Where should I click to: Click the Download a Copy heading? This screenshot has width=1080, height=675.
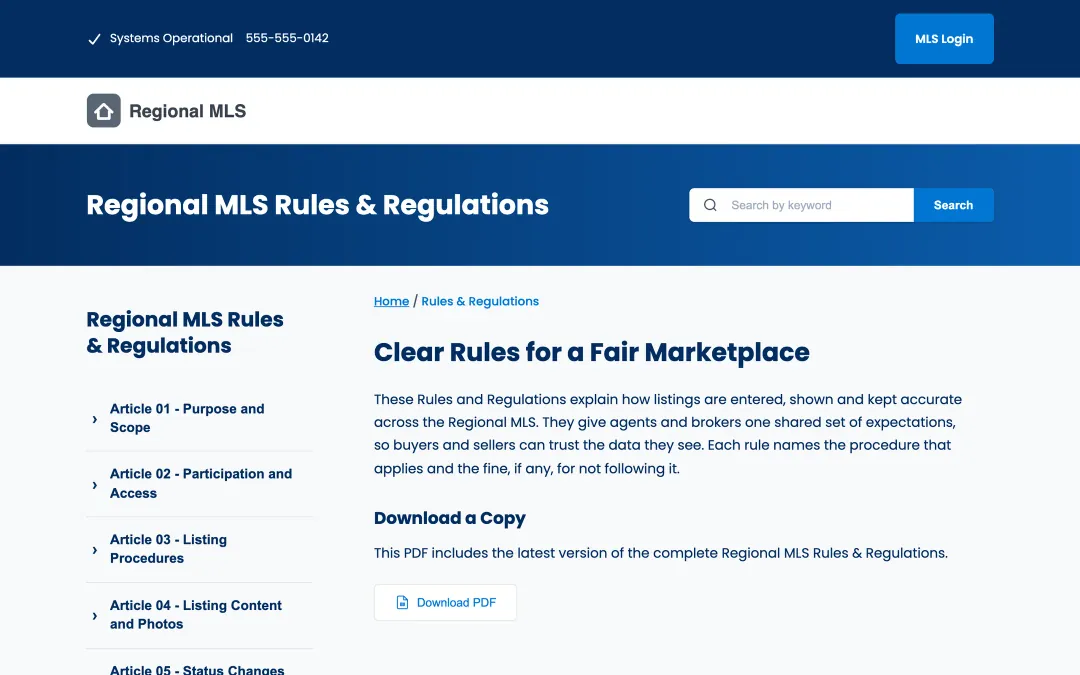click(450, 518)
